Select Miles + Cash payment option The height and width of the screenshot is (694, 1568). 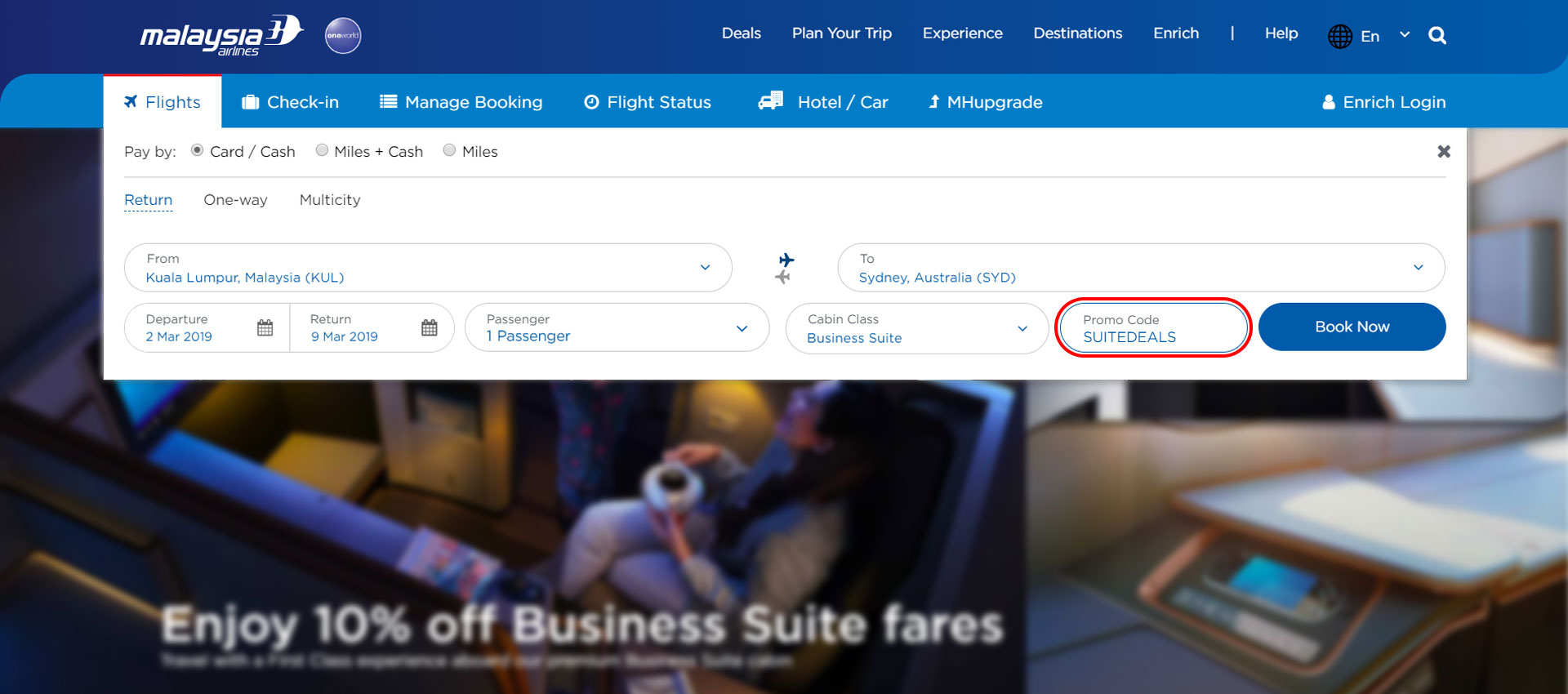point(322,150)
